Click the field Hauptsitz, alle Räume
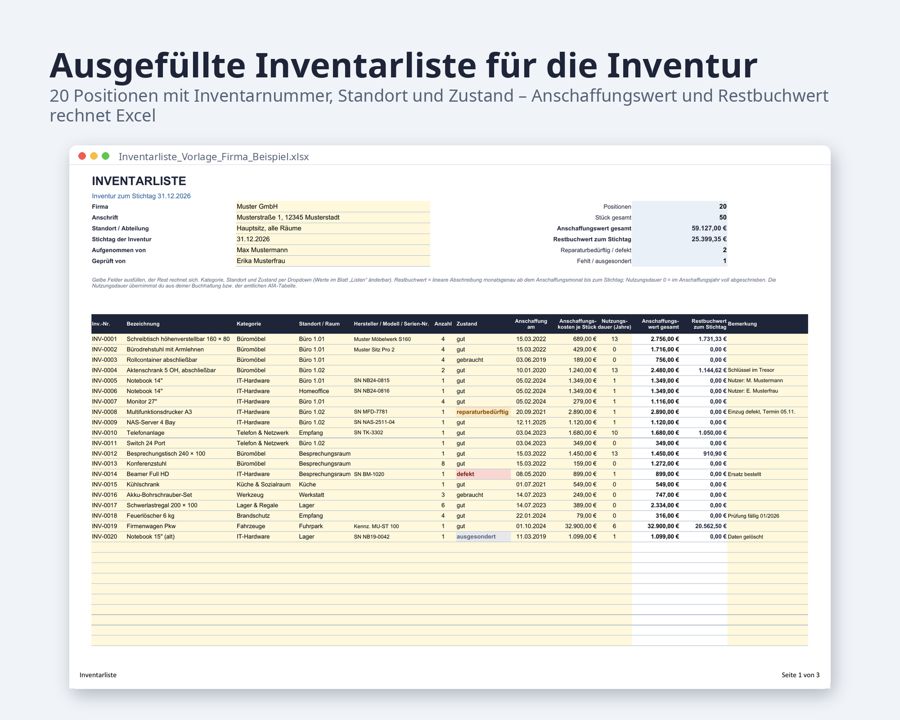 [333, 228]
